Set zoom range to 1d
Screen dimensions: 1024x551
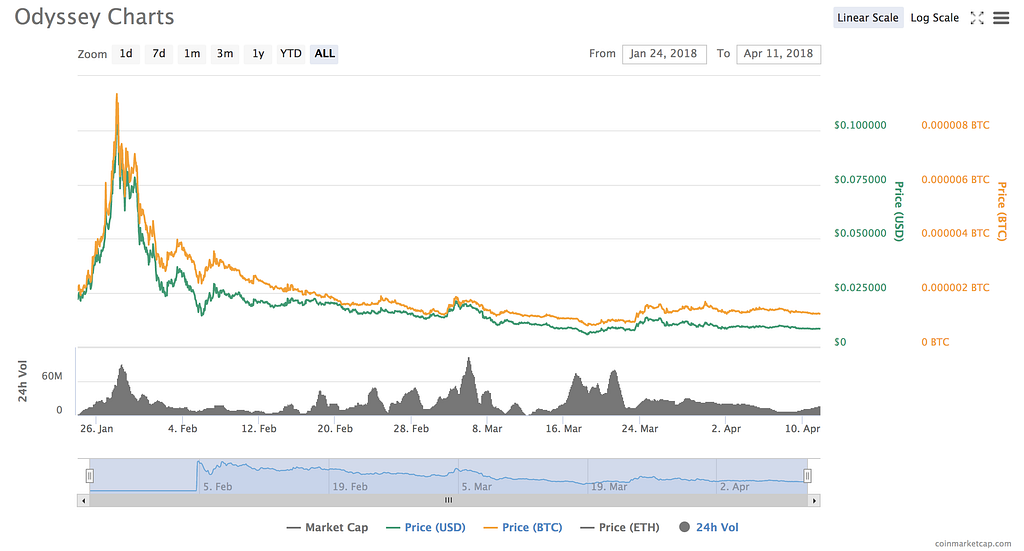126,54
